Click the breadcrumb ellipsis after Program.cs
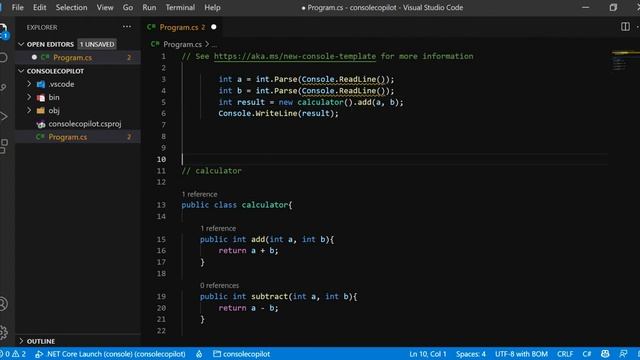 point(215,44)
